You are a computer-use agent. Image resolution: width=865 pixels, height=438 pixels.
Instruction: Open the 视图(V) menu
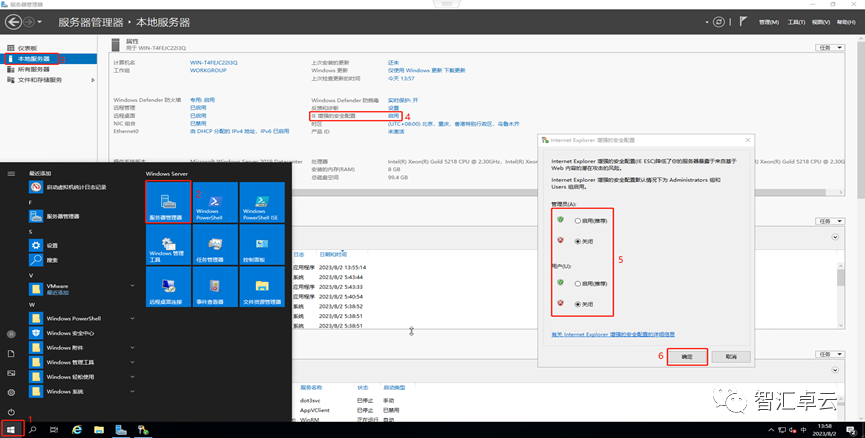pos(821,22)
